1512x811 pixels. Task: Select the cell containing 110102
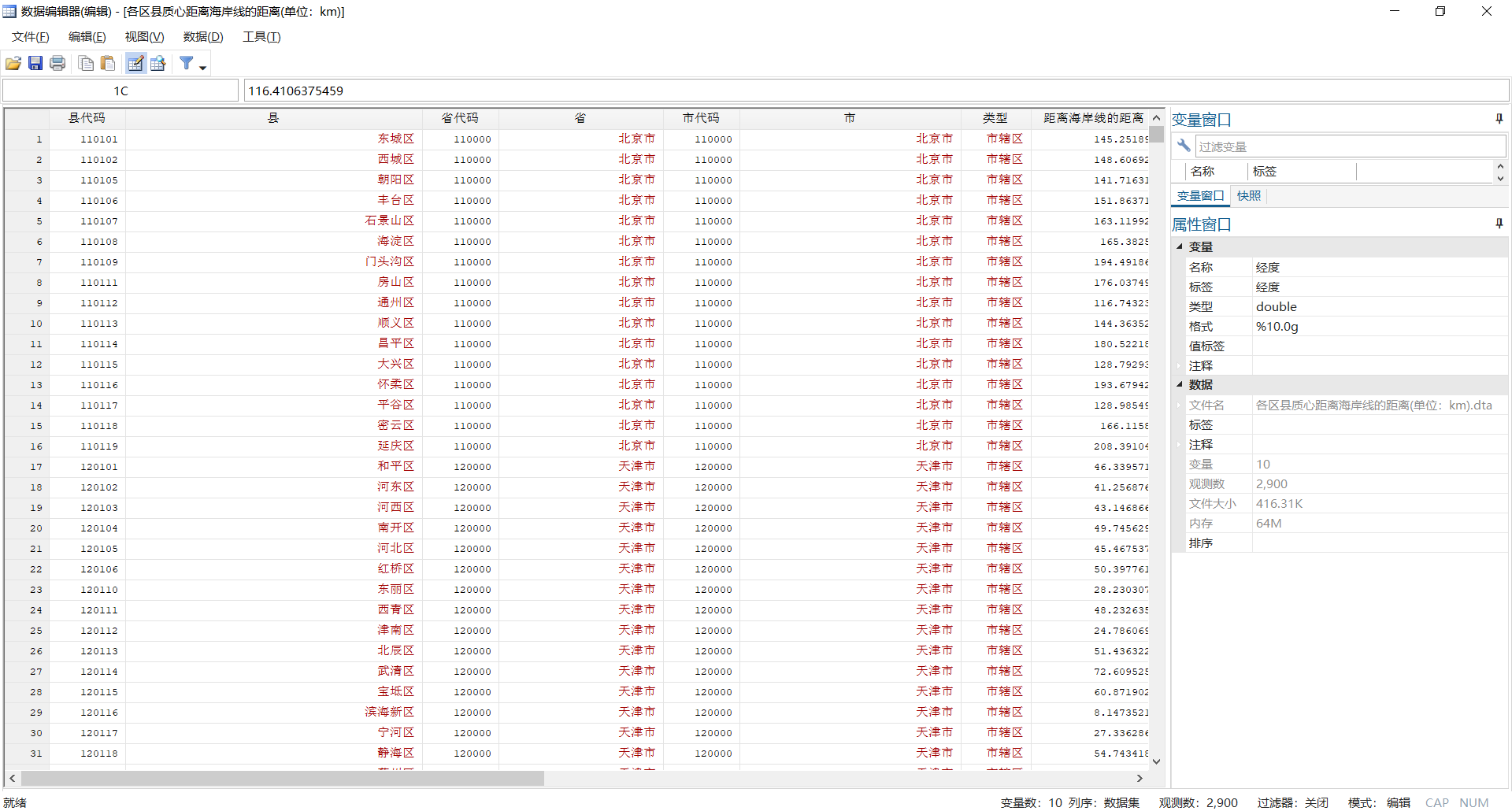87,160
